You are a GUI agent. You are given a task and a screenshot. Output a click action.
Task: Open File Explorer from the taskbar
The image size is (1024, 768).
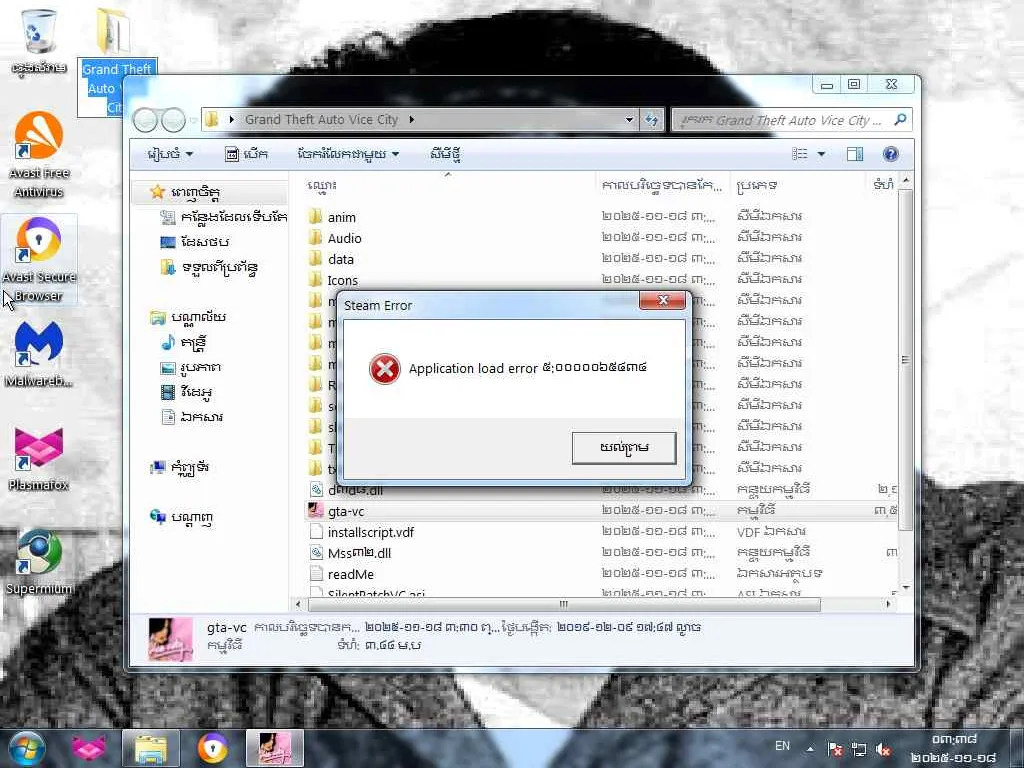151,748
